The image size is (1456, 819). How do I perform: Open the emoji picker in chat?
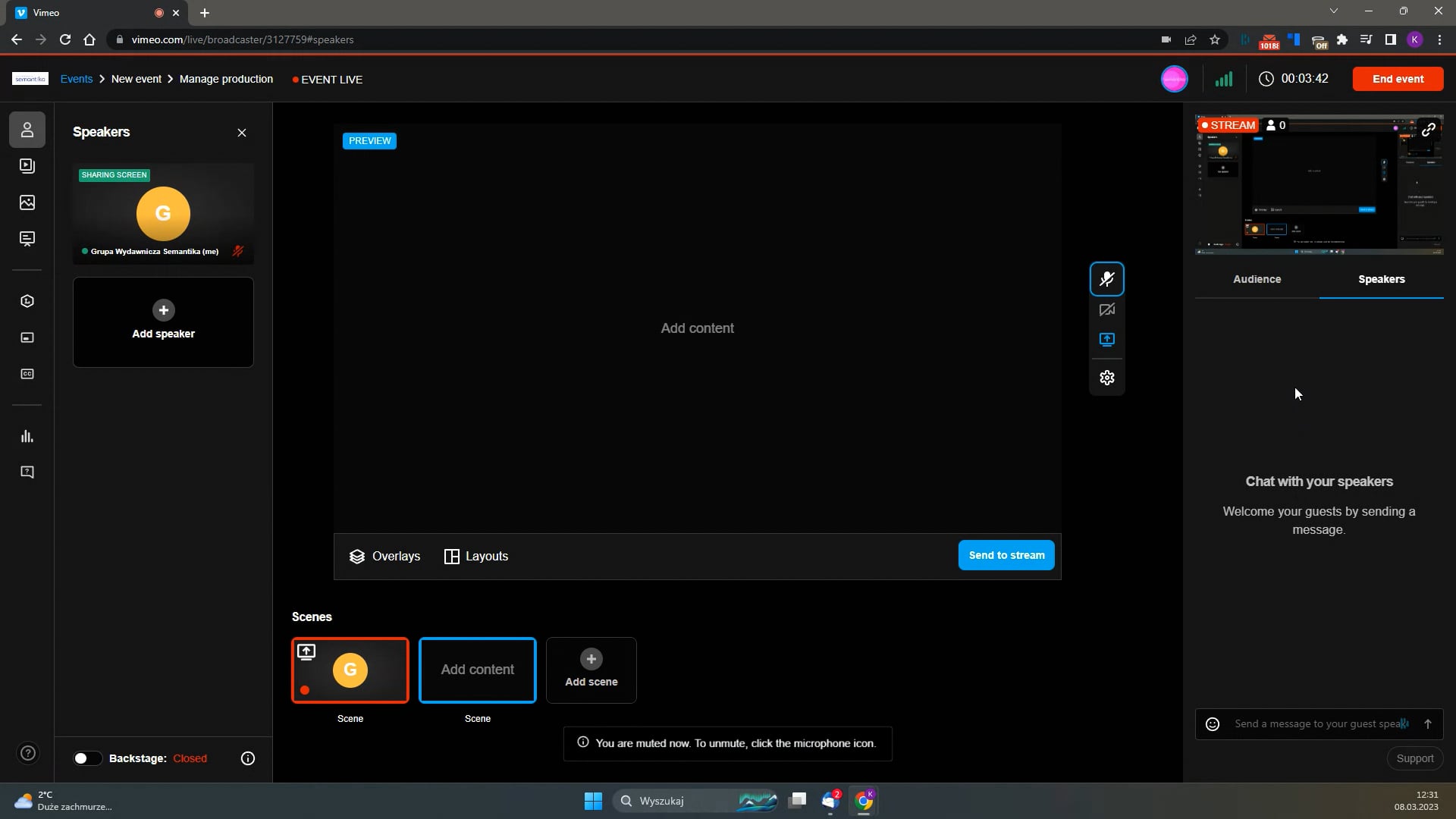pos(1213,724)
